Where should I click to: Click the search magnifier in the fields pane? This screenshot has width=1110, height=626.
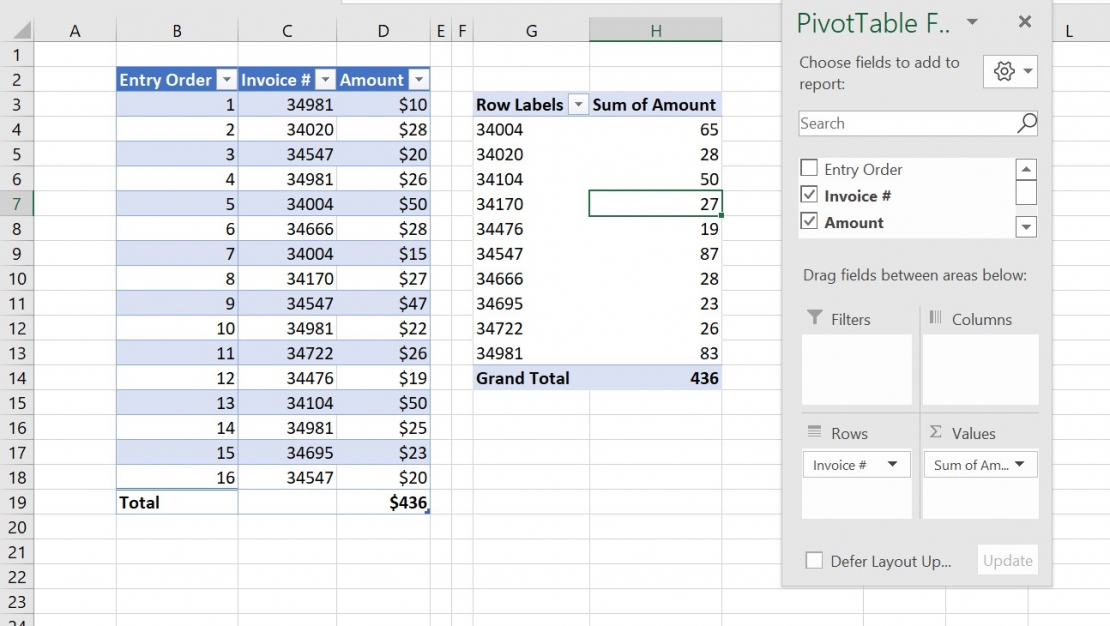pos(1025,123)
